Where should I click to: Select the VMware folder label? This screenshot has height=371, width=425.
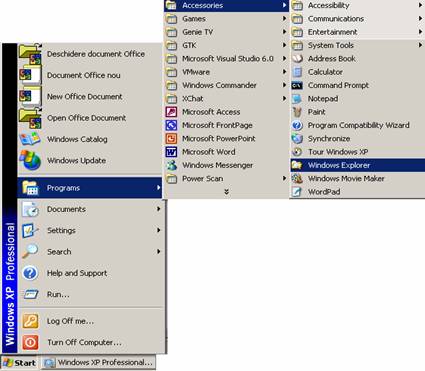coord(196,72)
